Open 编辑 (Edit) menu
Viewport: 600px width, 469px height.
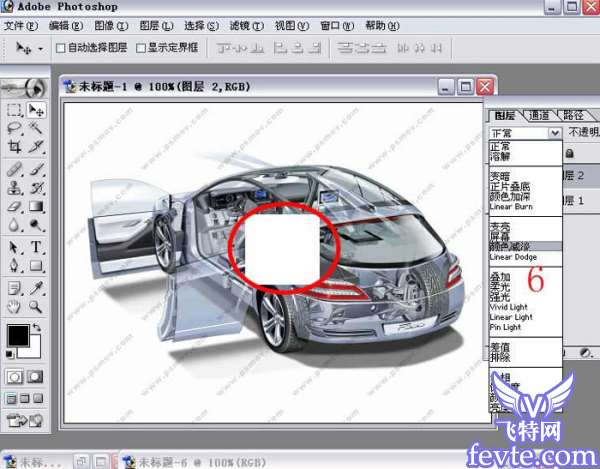66,26
